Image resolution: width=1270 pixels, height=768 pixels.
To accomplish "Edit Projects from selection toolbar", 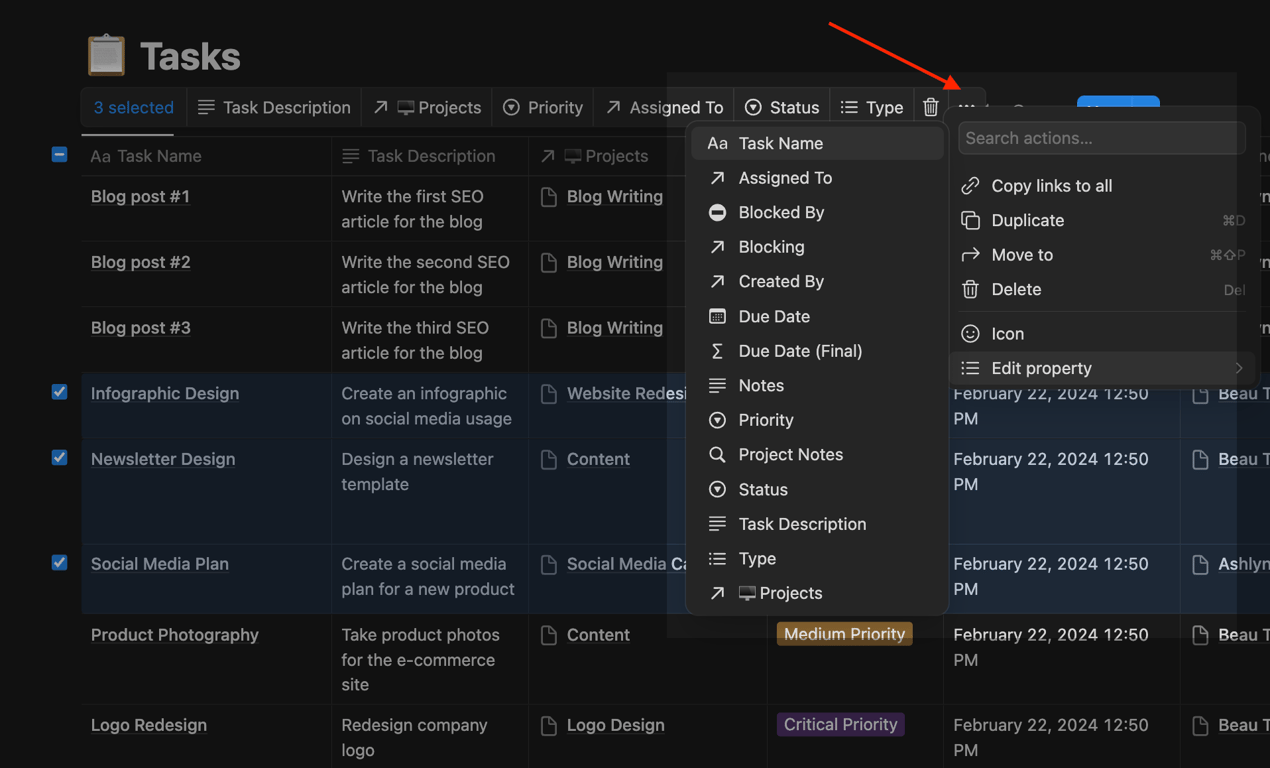I will pyautogui.click(x=427, y=107).
